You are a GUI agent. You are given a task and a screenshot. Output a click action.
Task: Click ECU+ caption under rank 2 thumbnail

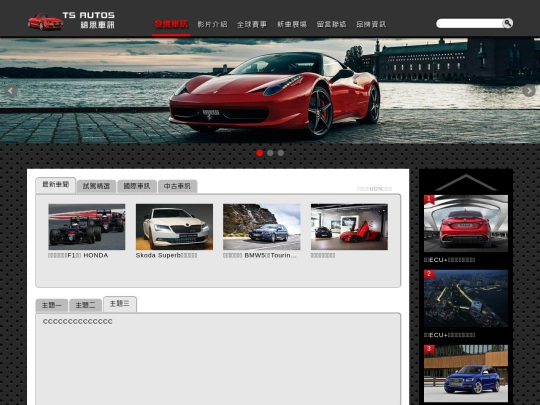point(449,335)
